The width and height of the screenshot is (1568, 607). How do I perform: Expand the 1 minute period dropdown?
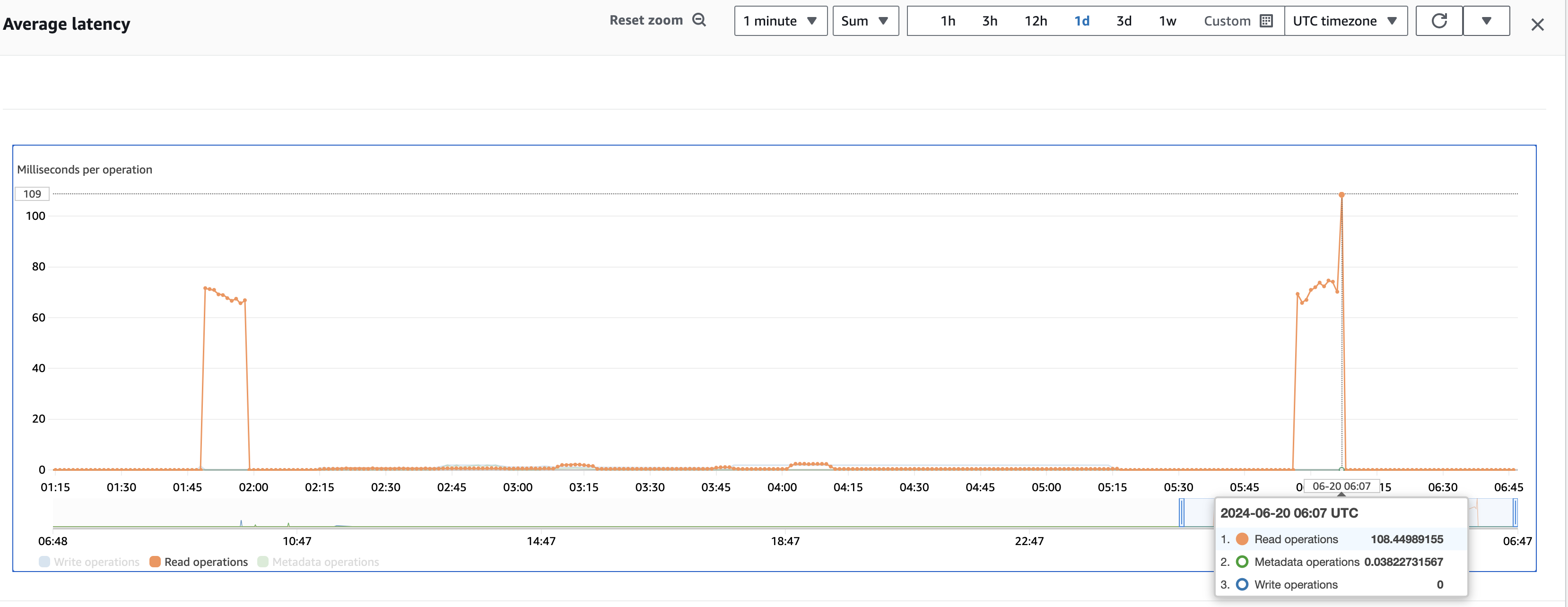[780, 21]
